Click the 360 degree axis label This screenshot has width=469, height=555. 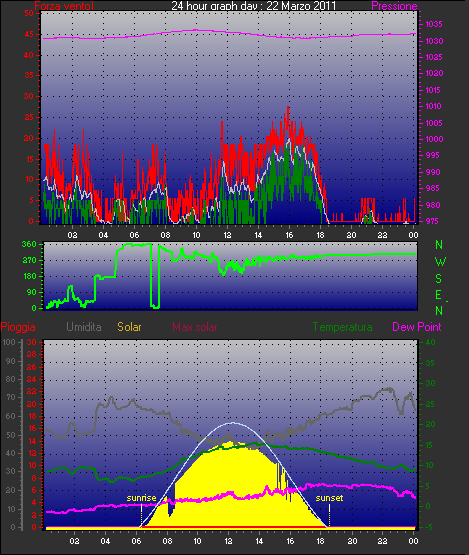click(29, 244)
